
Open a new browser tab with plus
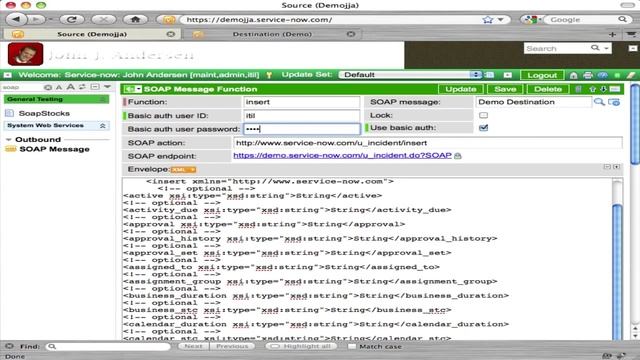point(612,35)
